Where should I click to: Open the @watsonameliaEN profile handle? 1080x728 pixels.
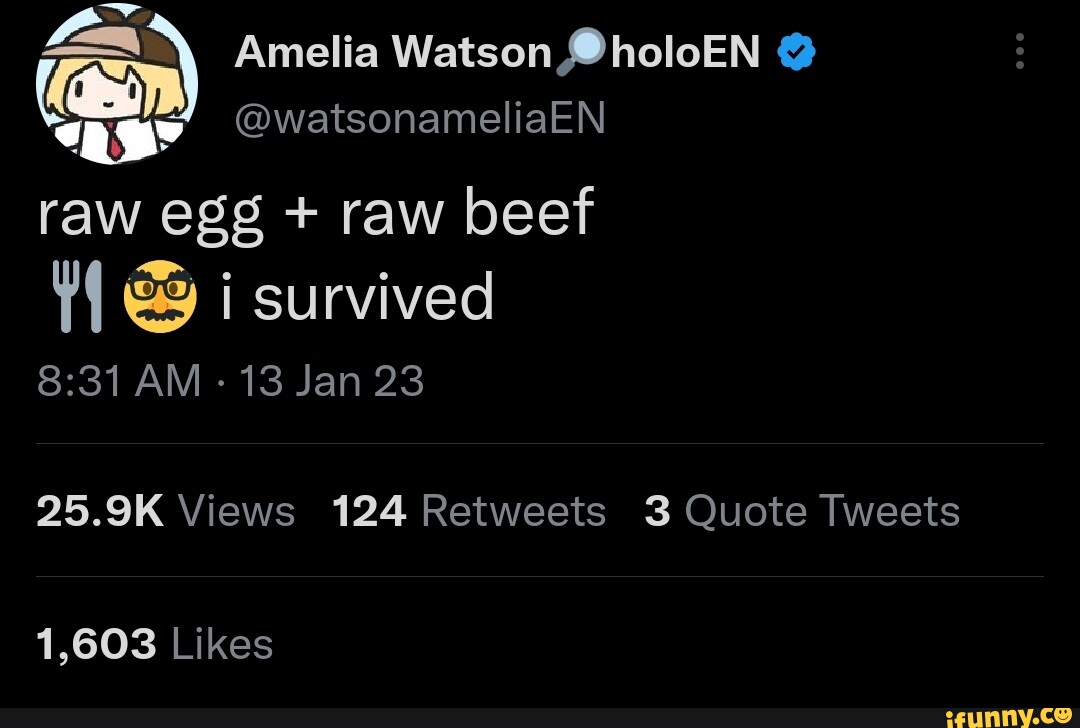point(420,117)
